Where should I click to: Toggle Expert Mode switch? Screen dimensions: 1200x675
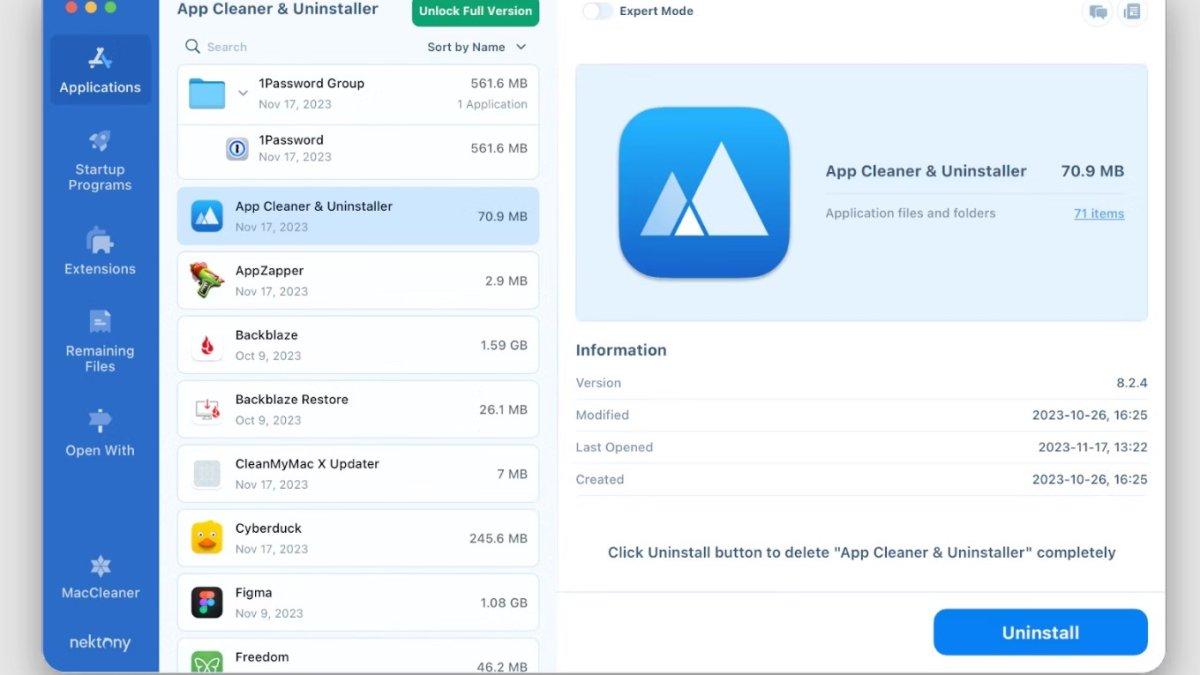pos(597,11)
